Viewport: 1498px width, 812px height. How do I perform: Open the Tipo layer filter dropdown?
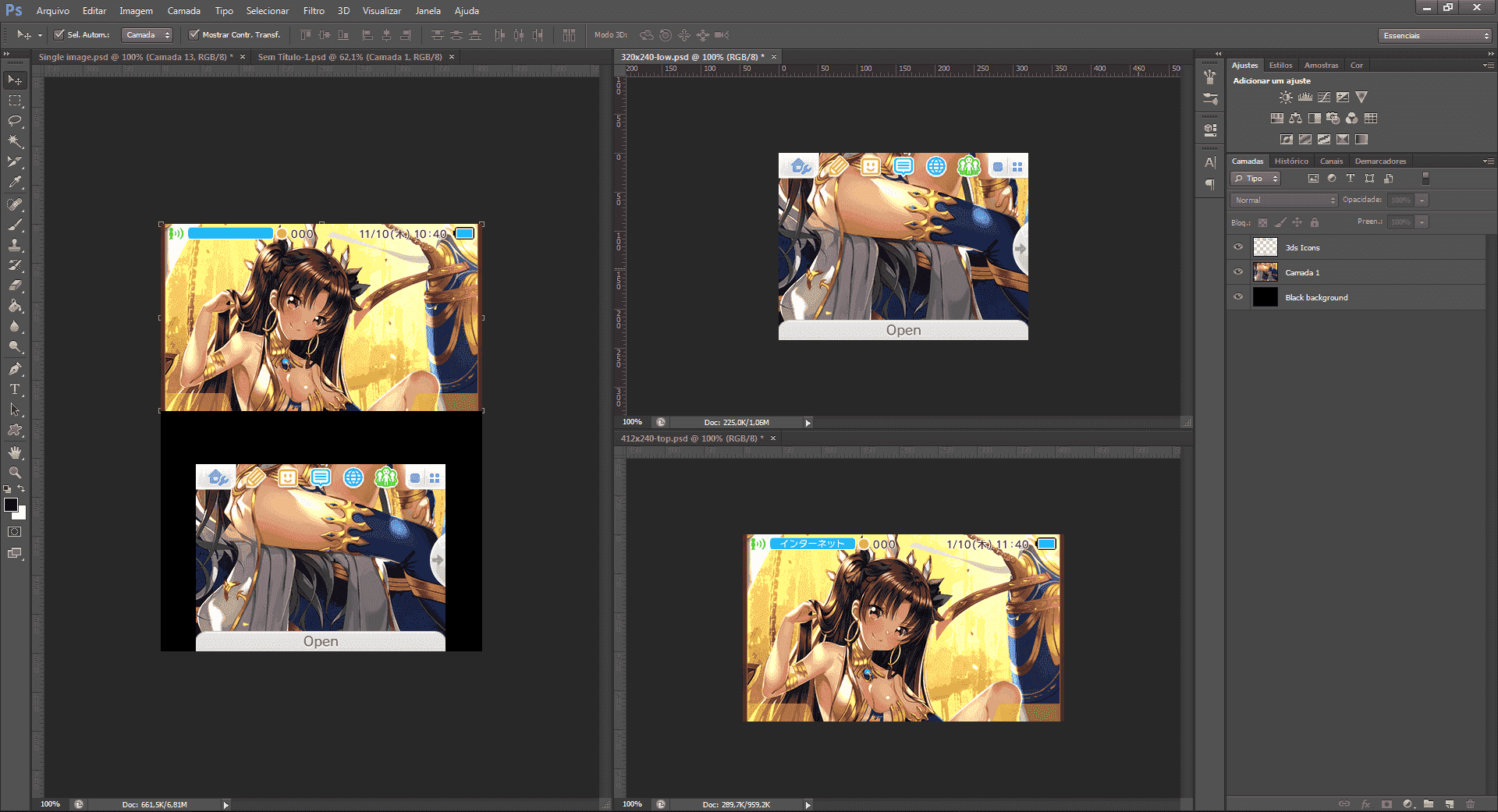pos(1255,179)
